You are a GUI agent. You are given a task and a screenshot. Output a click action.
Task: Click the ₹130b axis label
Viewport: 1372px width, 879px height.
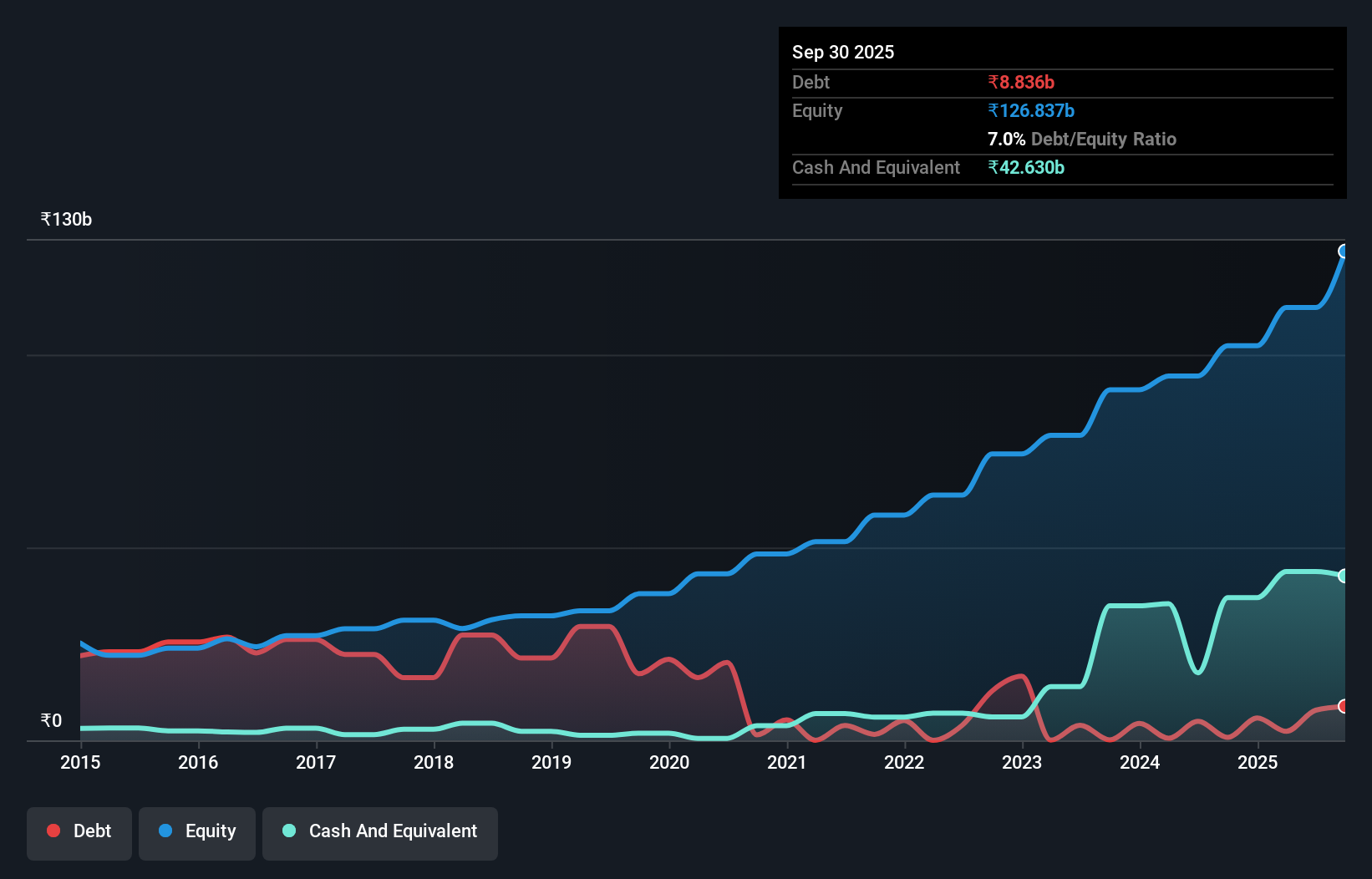[x=65, y=219]
